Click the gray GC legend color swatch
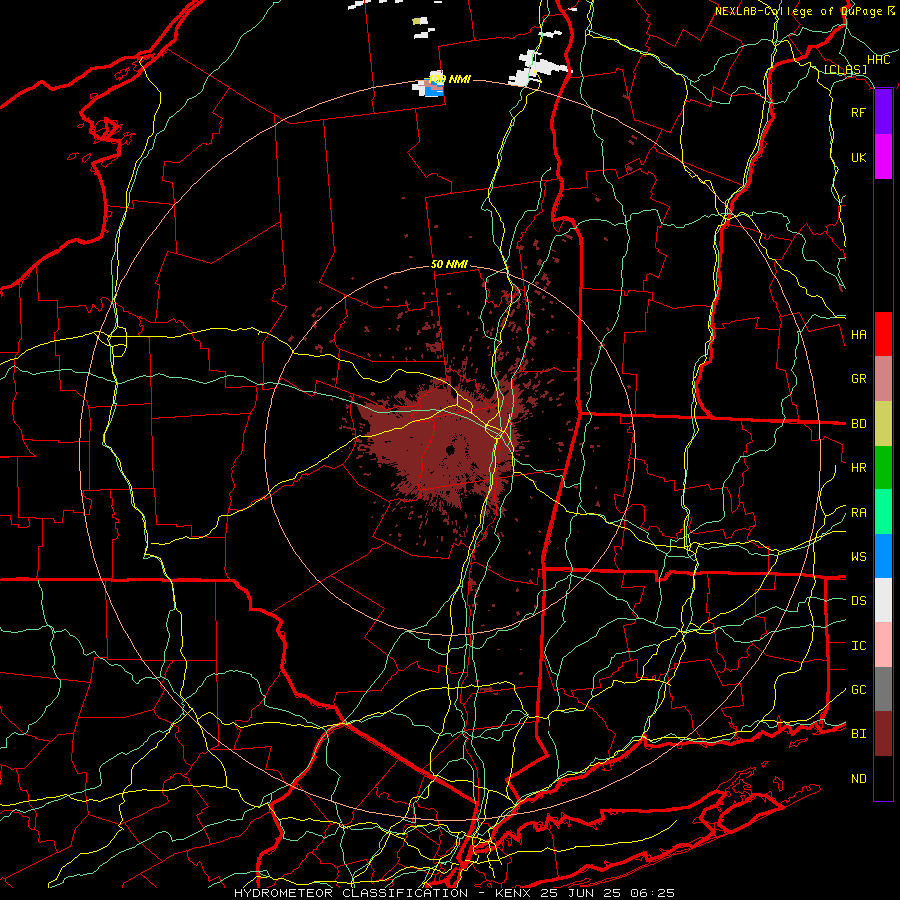The height and width of the screenshot is (900, 900). pos(883,689)
